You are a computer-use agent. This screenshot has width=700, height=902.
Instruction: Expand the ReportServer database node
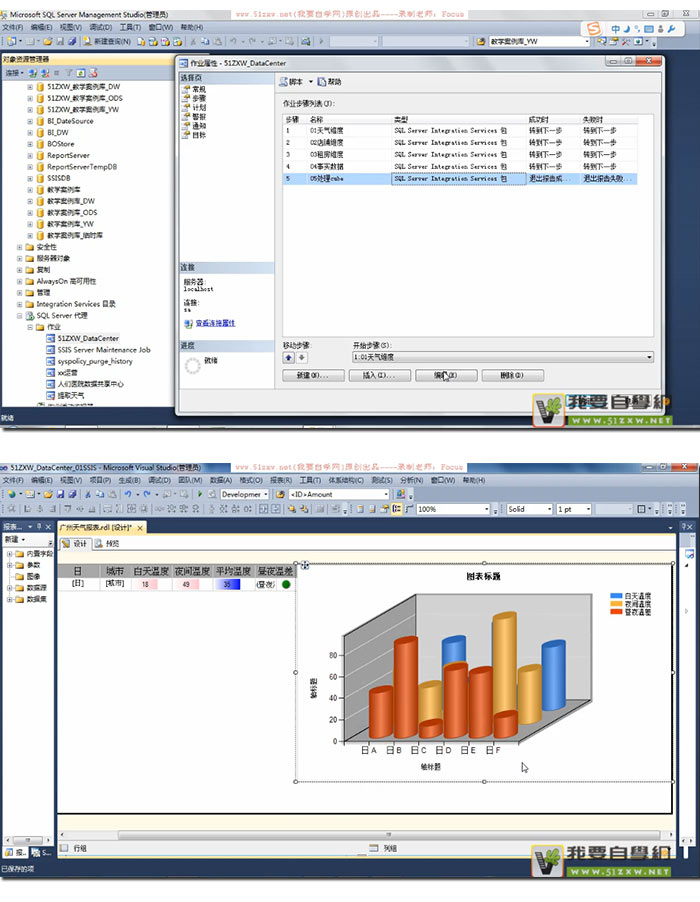pos(30,155)
